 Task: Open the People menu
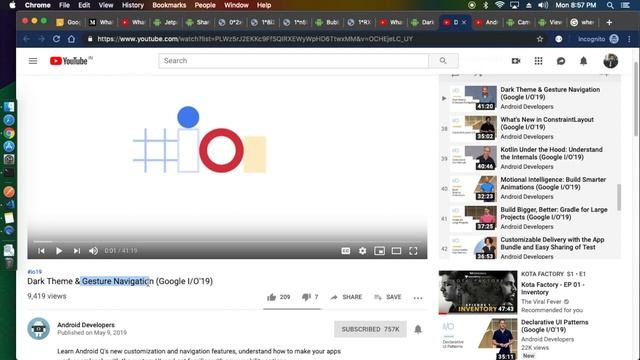click(205, 5)
